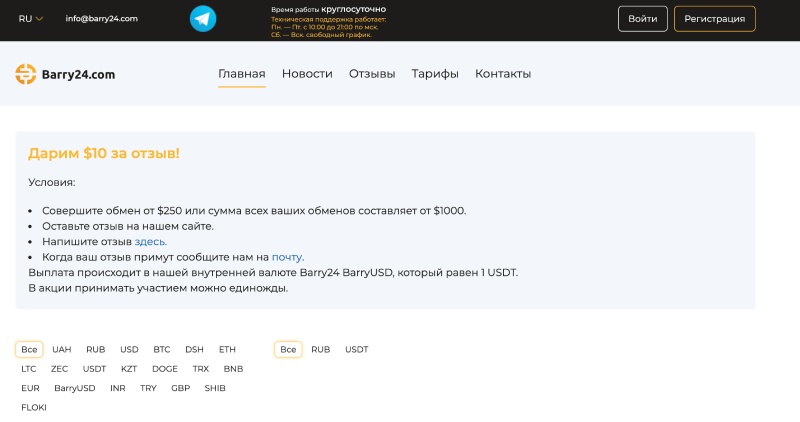800x422 pixels.
Task: Follow the 'здесь' review link
Action: (150, 242)
